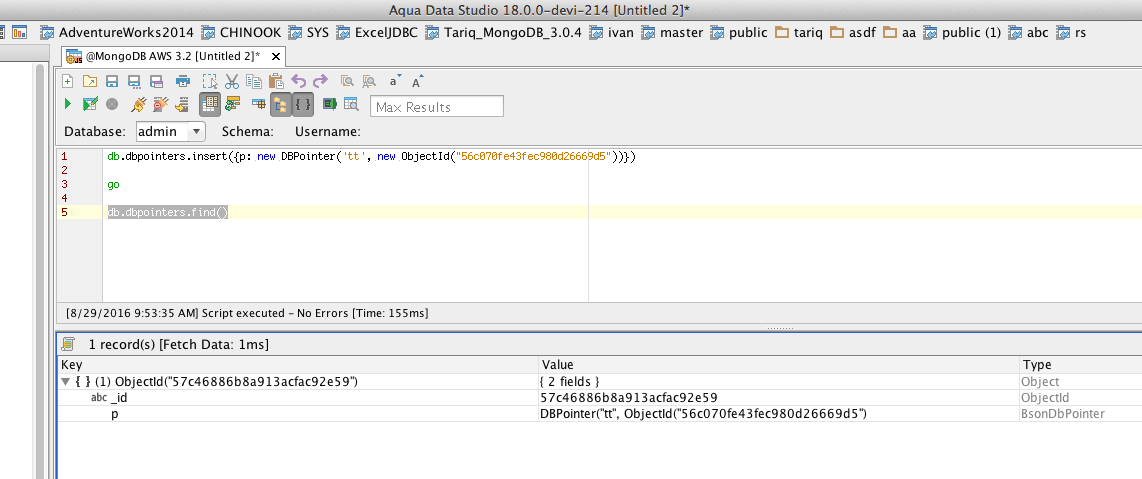The height and width of the screenshot is (479, 1142).
Task: Collapse the ObjectId record row
Action: tap(66, 381)
